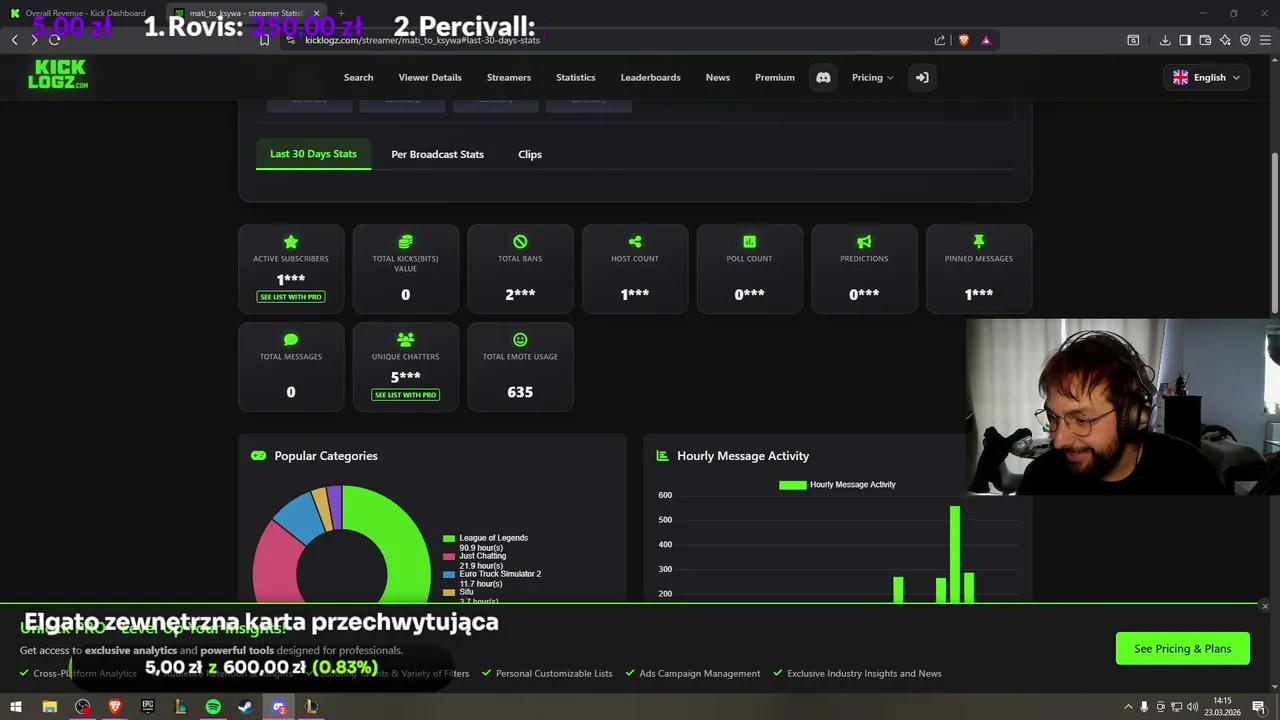Click the Total Kicks coins icon
This screenshot has width=1280, height=720.
(405, 242)
